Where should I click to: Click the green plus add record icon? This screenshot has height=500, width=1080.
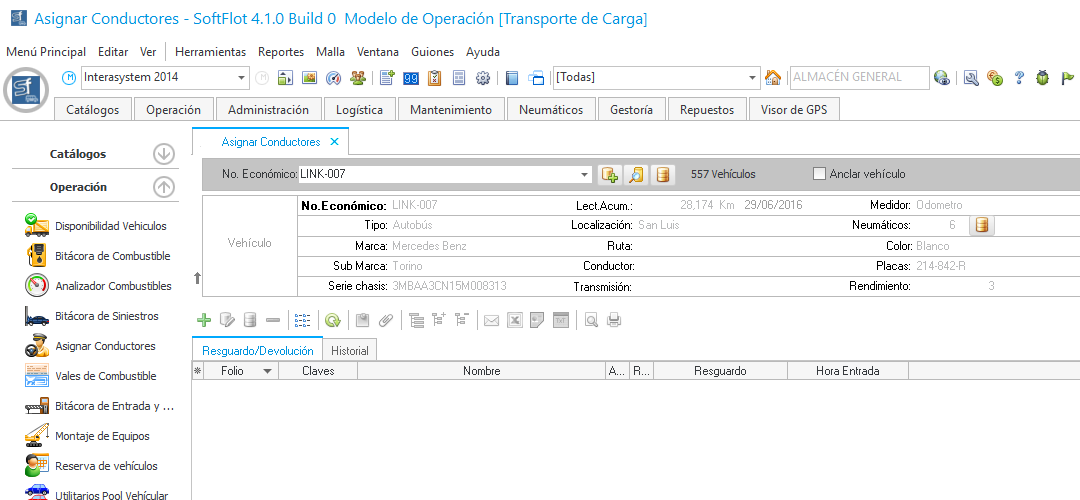tap(204, 320)
